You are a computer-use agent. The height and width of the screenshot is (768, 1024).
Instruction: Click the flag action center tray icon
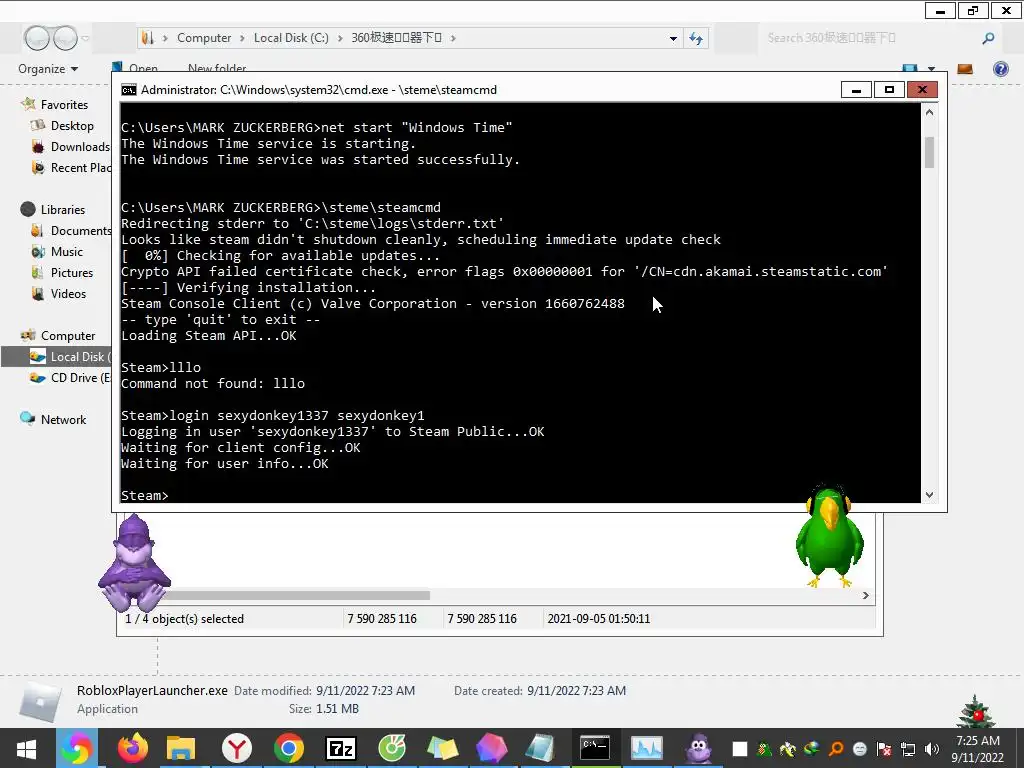coord(884,749)
